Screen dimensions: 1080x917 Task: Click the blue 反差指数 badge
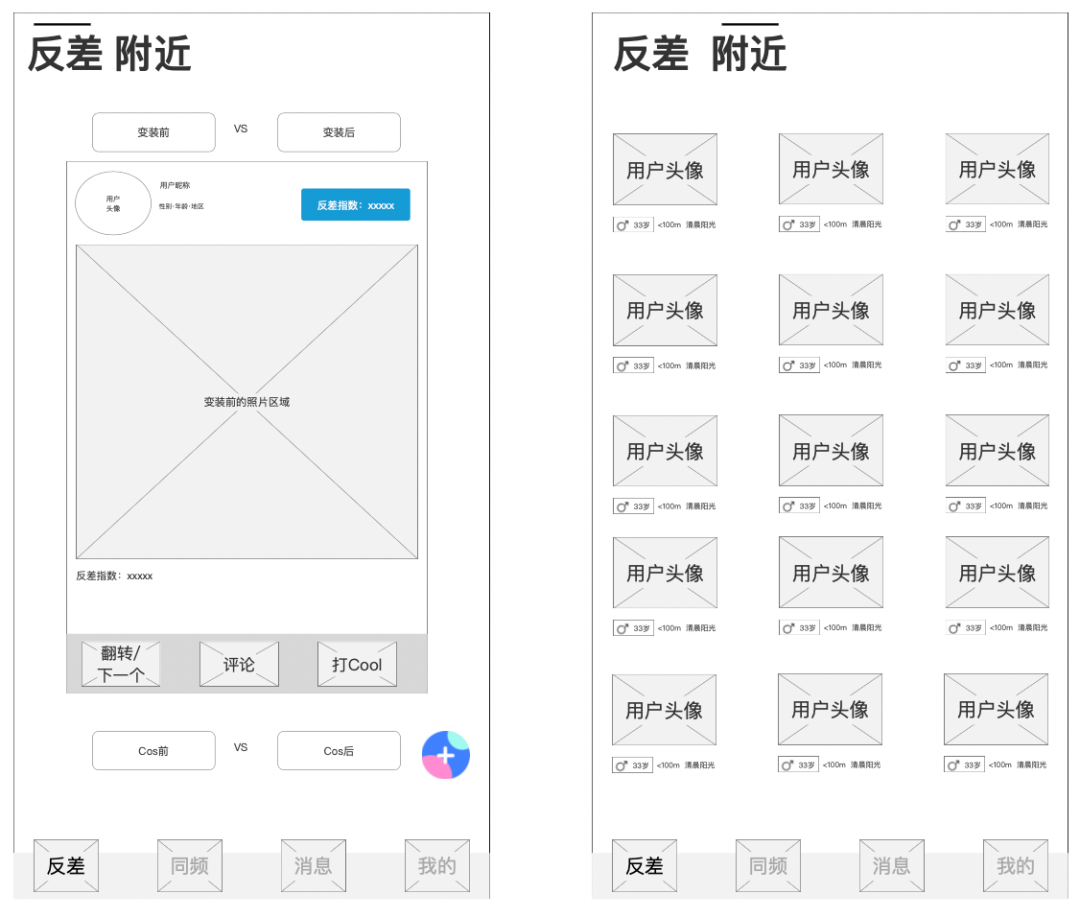point(355,205)
